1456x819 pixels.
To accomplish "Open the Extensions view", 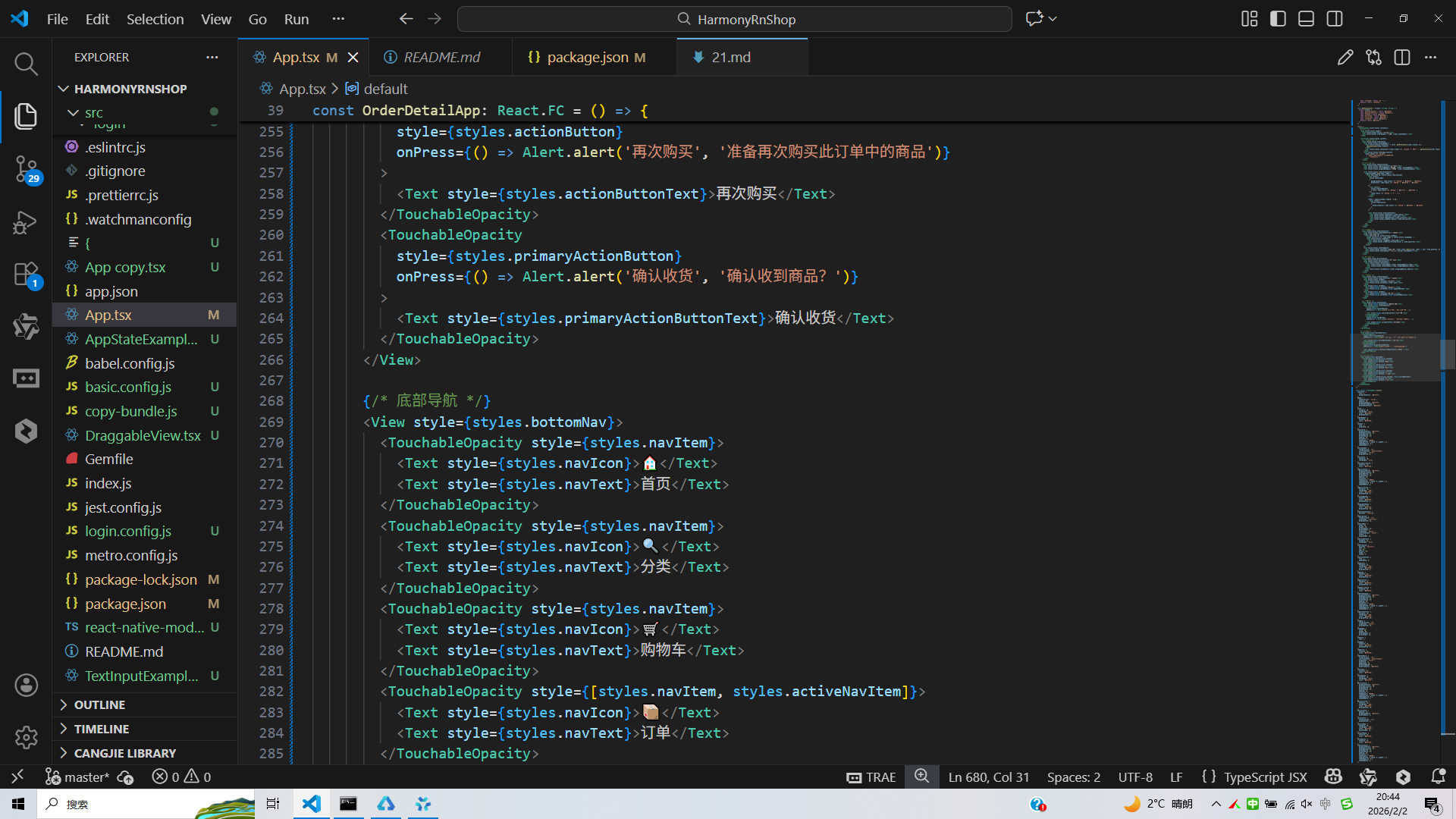I will (x=26, y=275).
